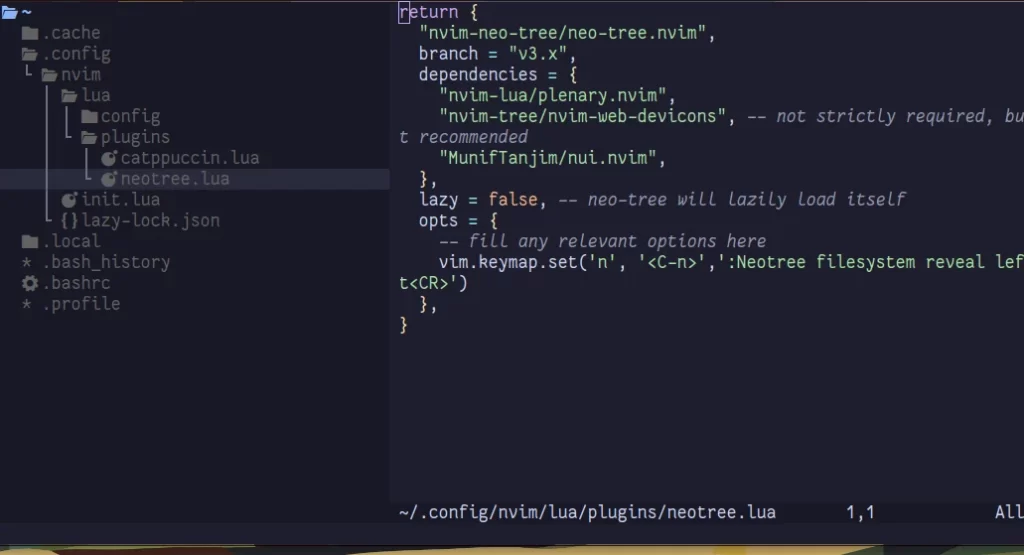Click the 'opts' key in code
Screen dimensions: 1024x555
pos(438,221)
